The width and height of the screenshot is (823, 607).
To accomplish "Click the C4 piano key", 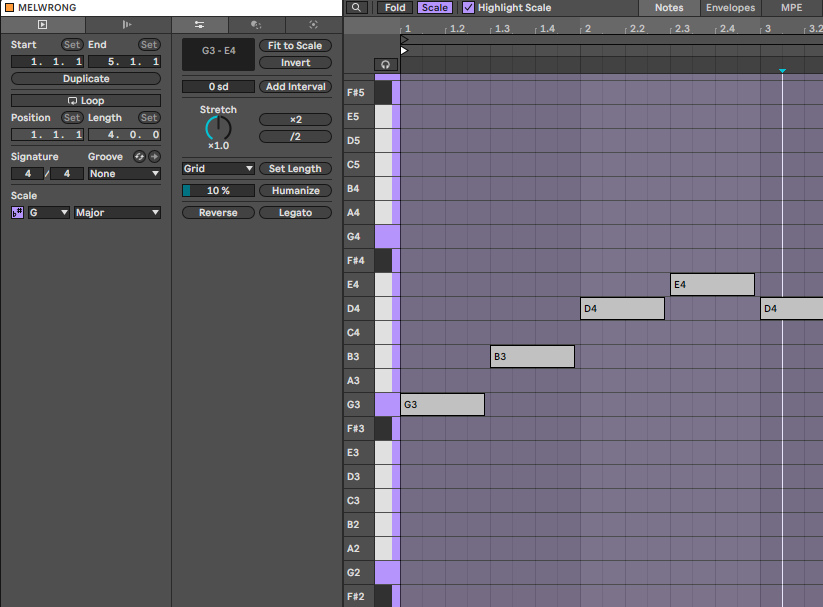I will point(384,332).
